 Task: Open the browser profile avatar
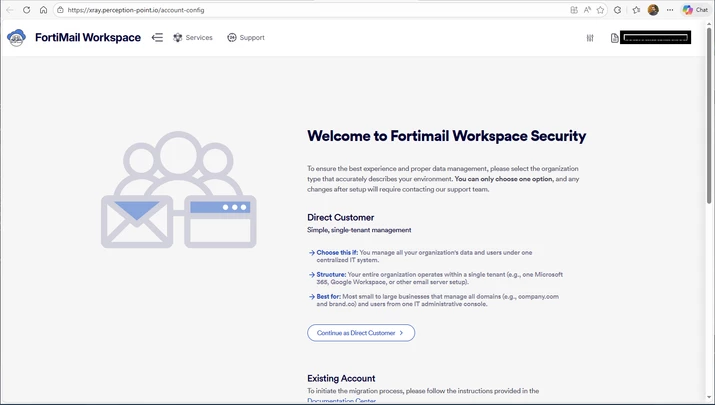click(653, 10)
